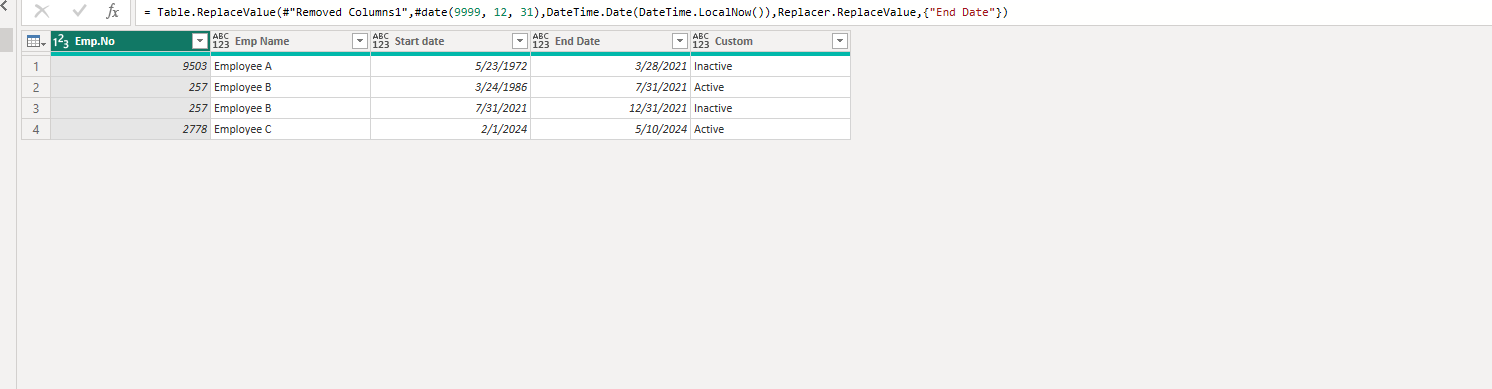Select row number 1

36,66
